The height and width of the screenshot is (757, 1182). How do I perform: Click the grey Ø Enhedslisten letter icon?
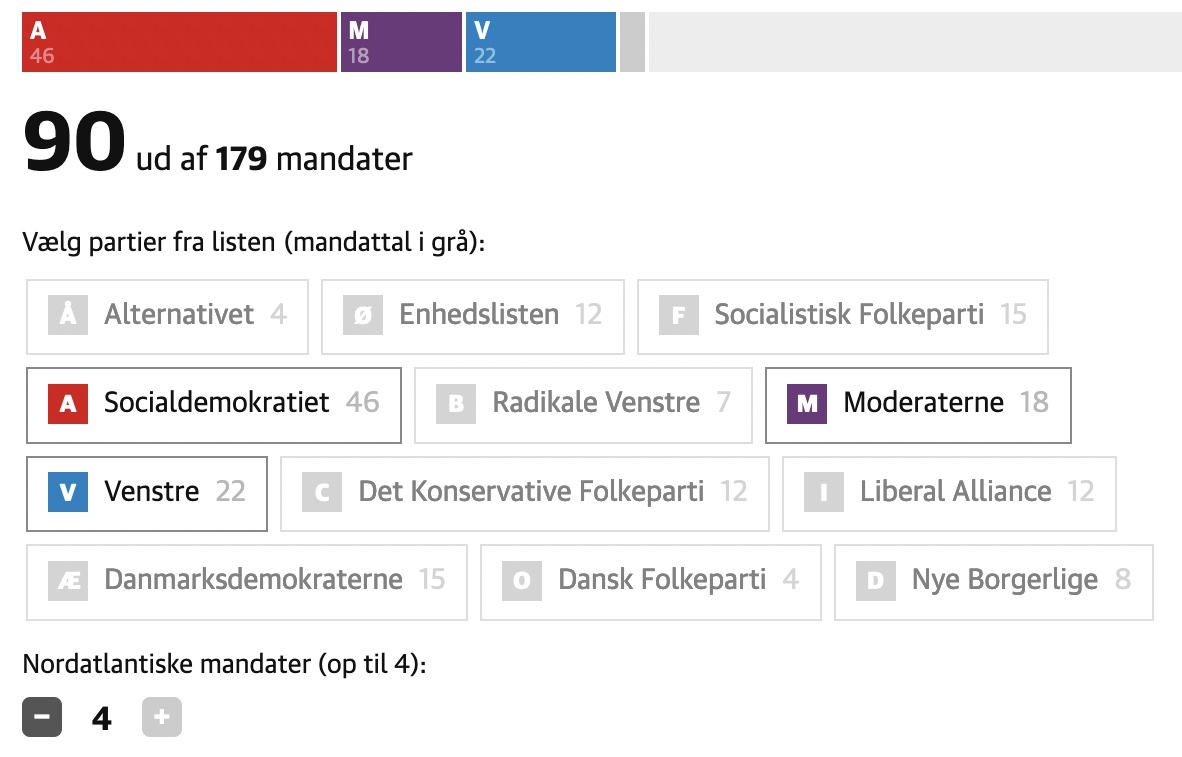point(363,316)
